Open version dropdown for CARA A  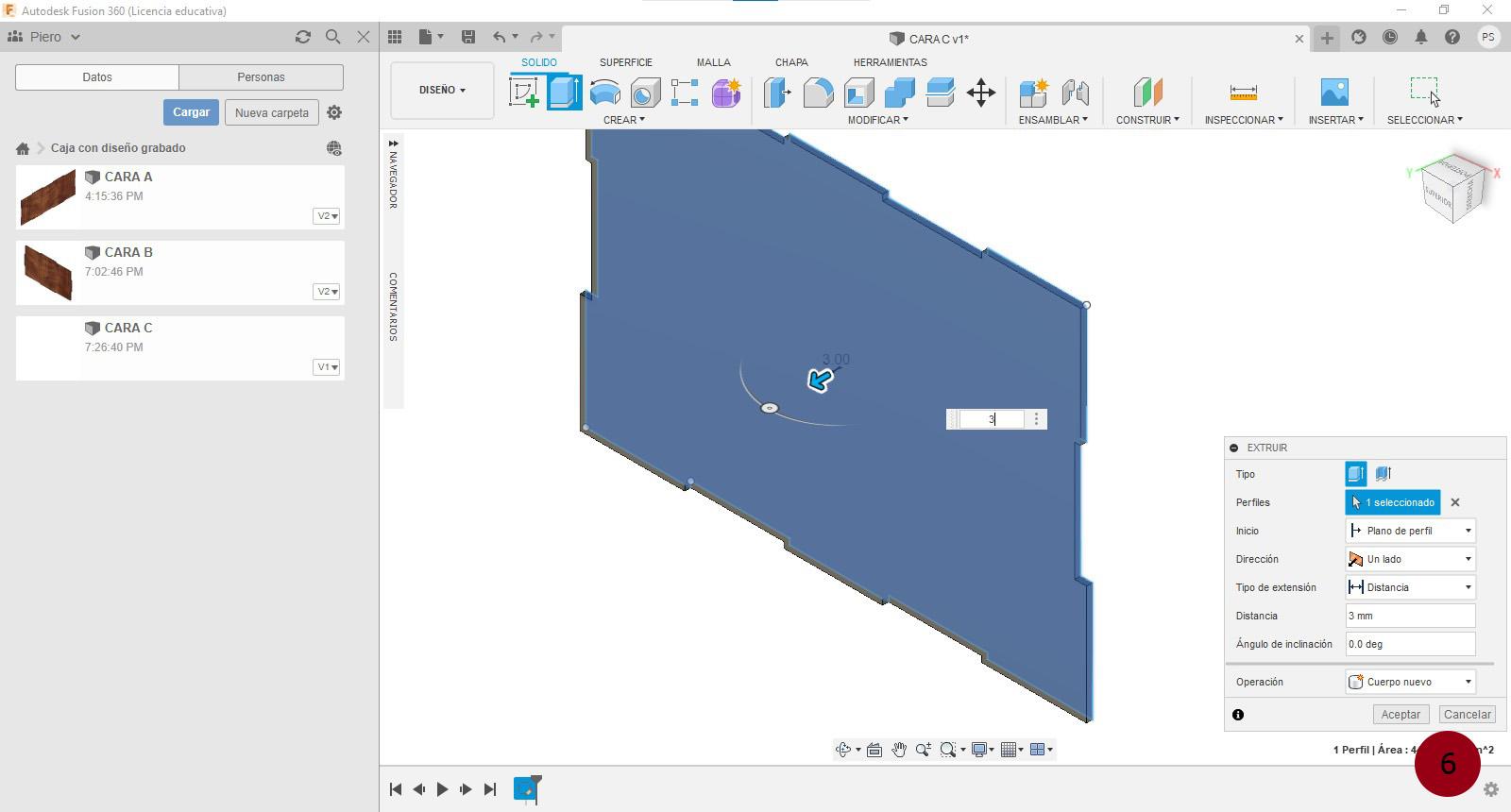(327, 216)
